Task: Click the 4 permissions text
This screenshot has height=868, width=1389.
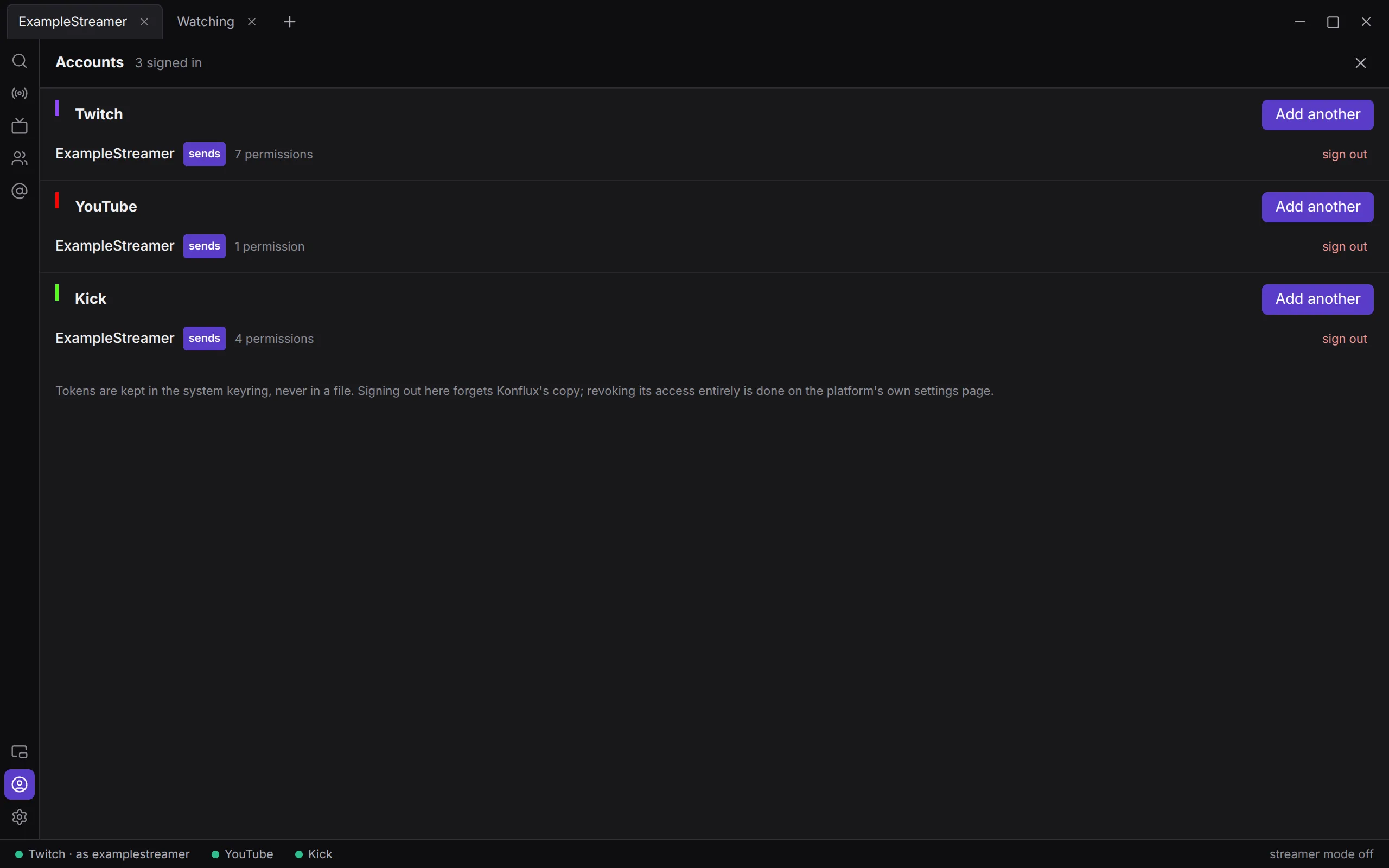Action: 275,339
